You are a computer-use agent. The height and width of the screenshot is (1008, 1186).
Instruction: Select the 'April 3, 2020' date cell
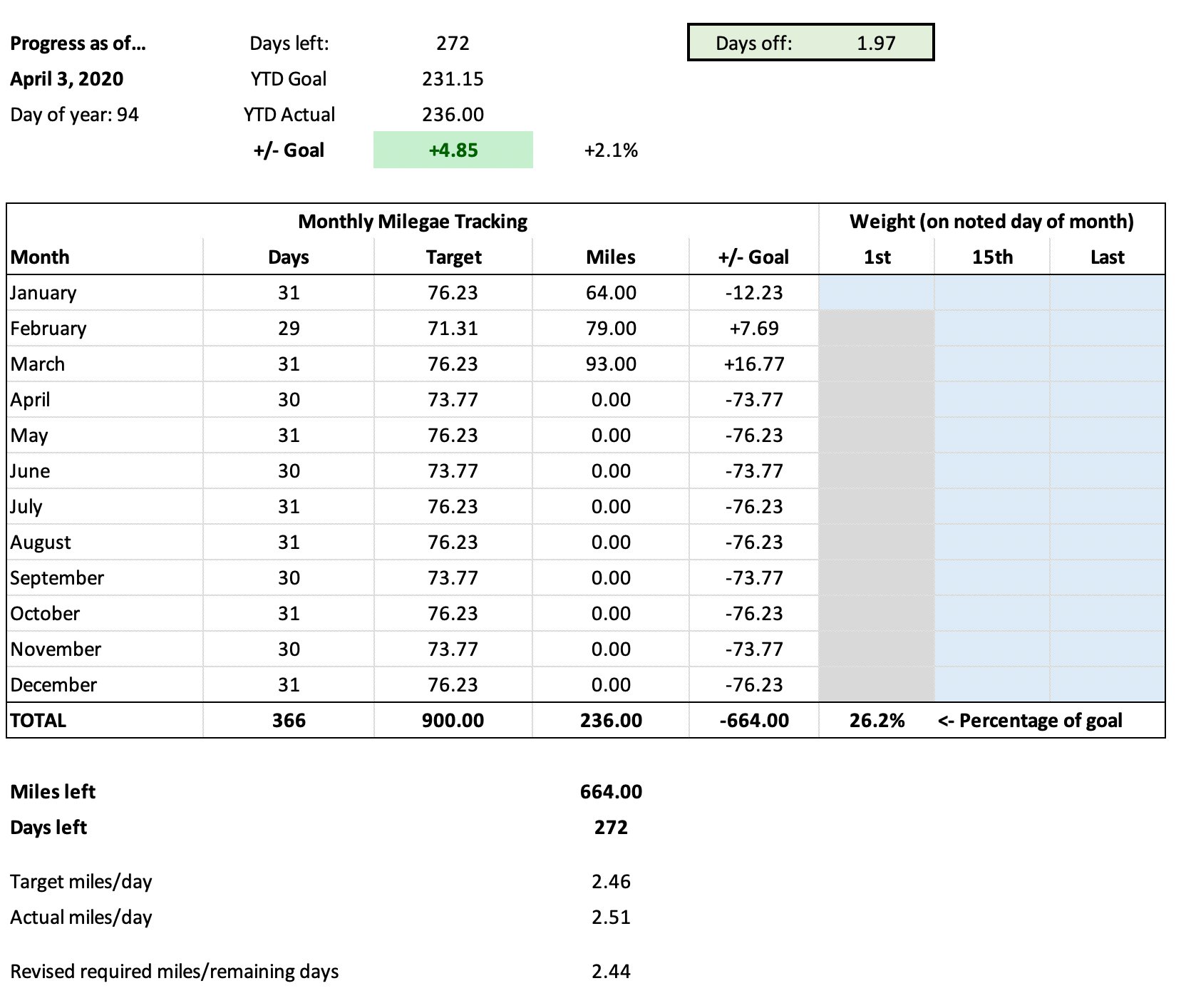pyautogui.click(x=66, y=79)
